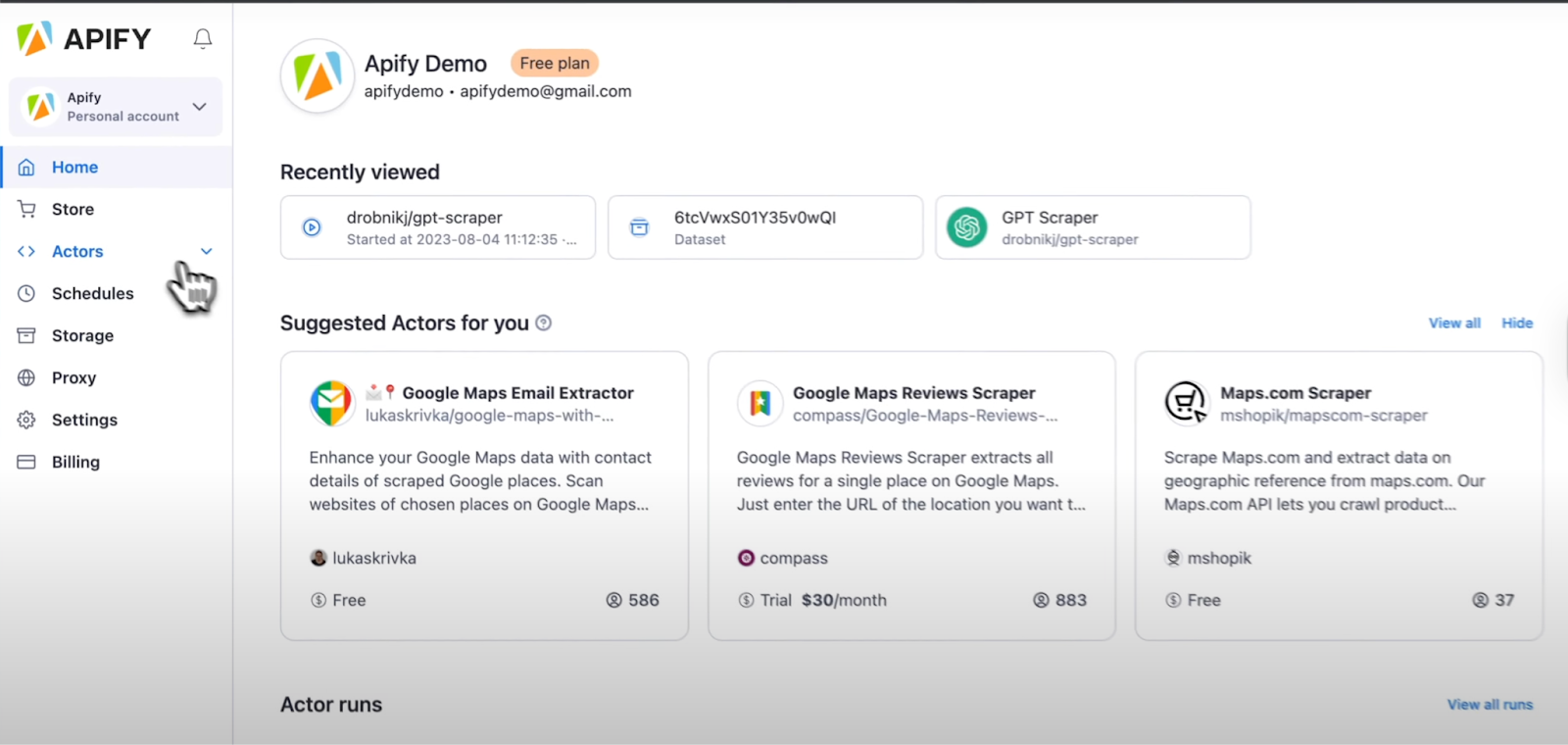Open the notifications bell
The image size is (1568, 745).
[203, 38]
